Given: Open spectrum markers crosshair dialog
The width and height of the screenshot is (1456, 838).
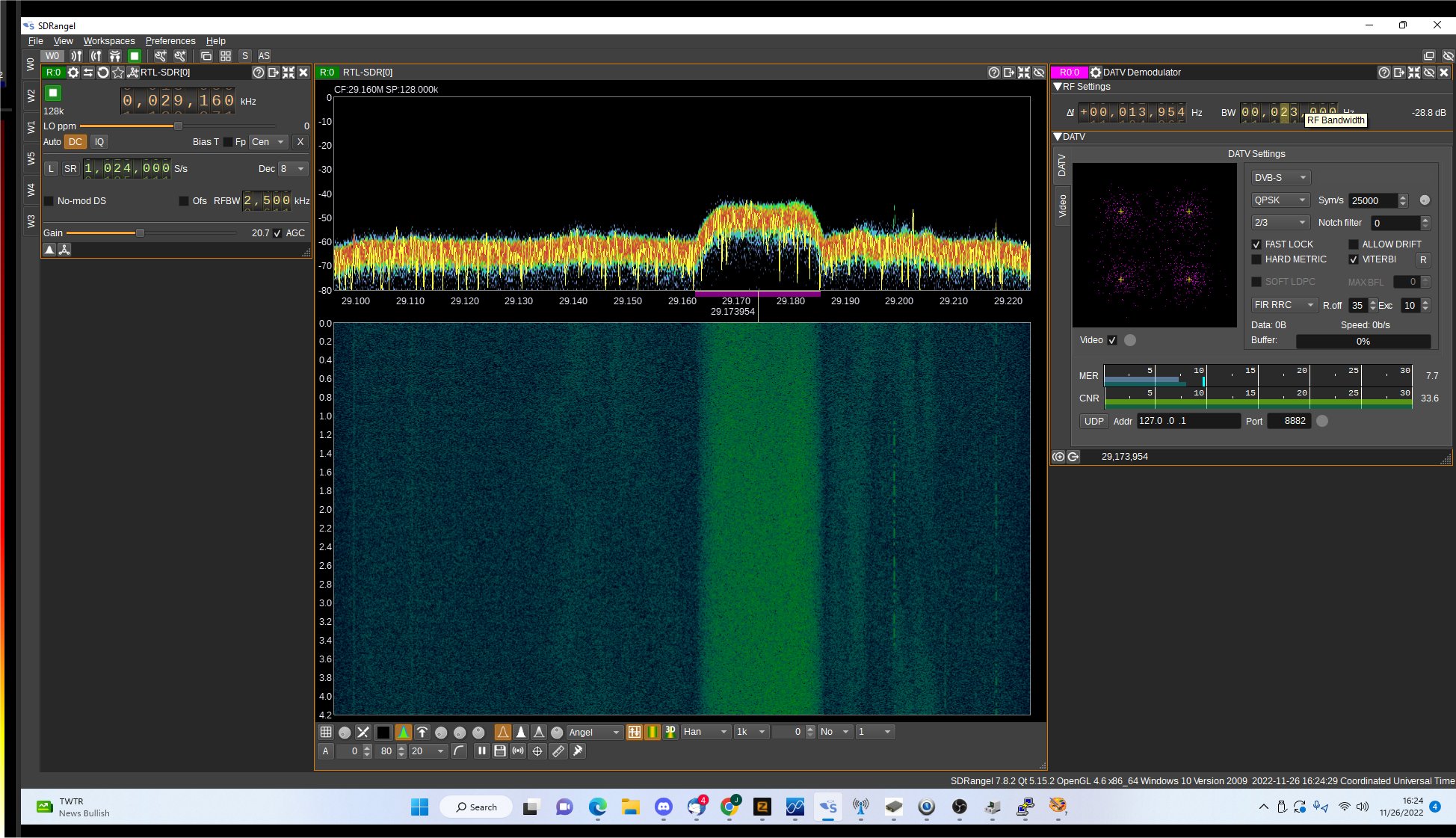Looking at the screenshot, I should [x=537, y=751].
